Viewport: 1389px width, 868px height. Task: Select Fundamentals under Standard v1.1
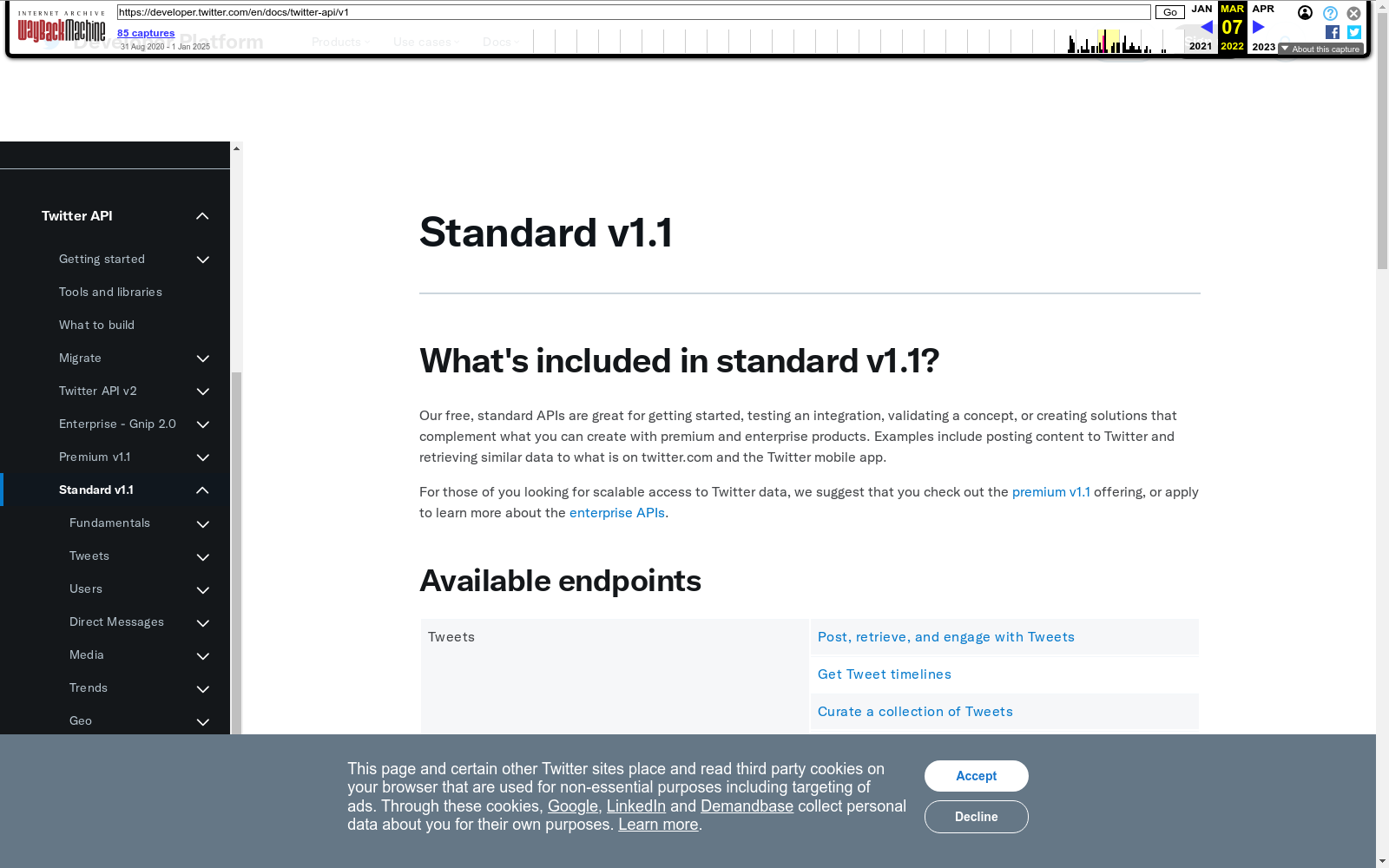[x=109, y=523]
